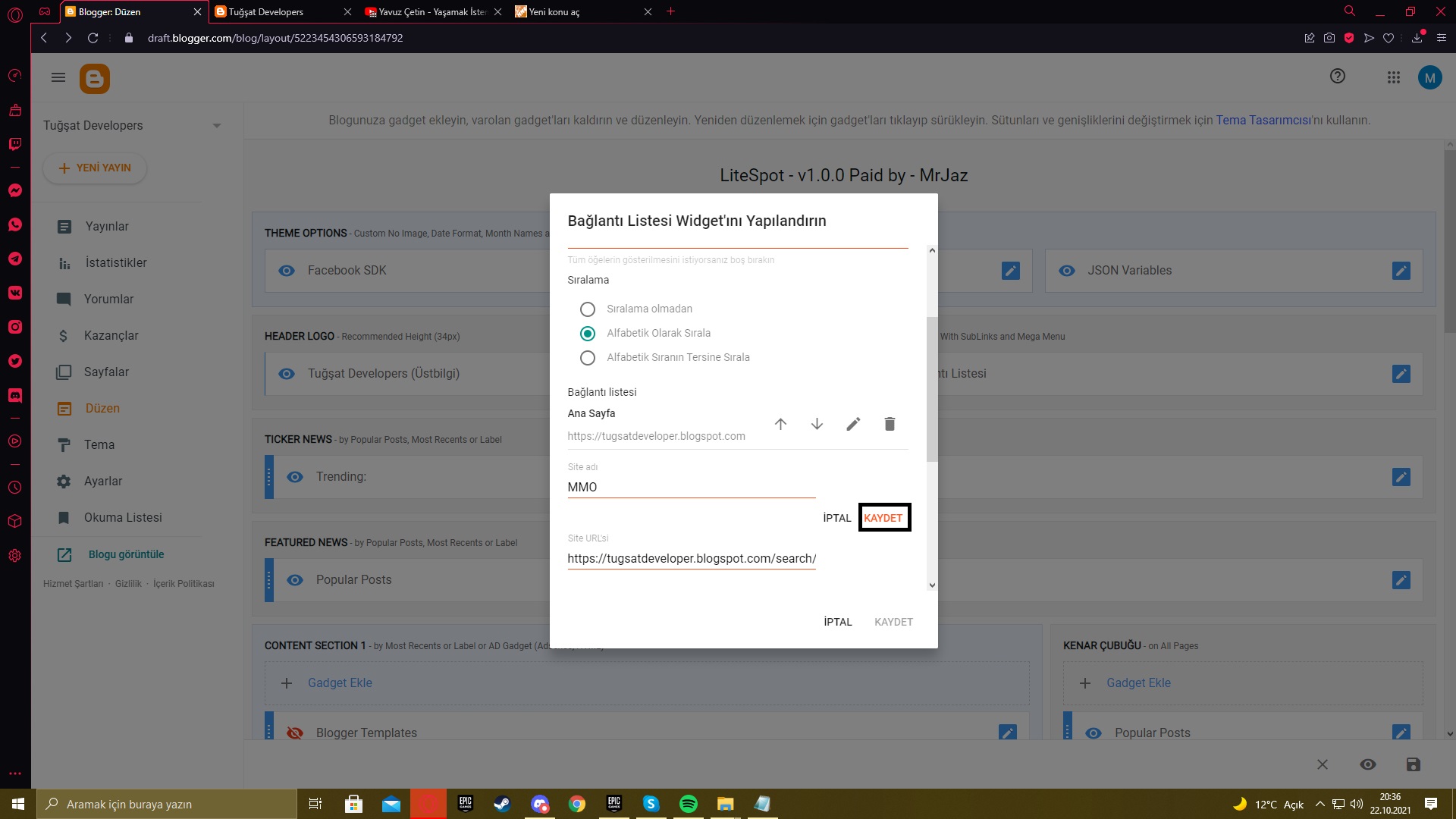Screen dimensions: 1456x819
Task: Expand the Tuğşat Developers blog selector dropdown
Action: click(x=217, y=126)
